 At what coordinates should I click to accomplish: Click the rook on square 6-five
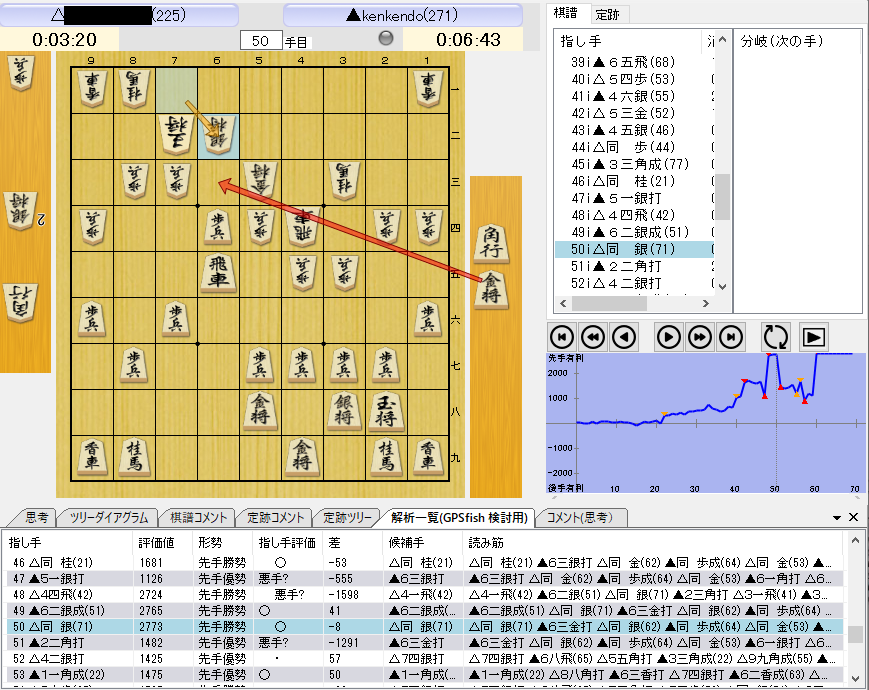coord(218,272)
